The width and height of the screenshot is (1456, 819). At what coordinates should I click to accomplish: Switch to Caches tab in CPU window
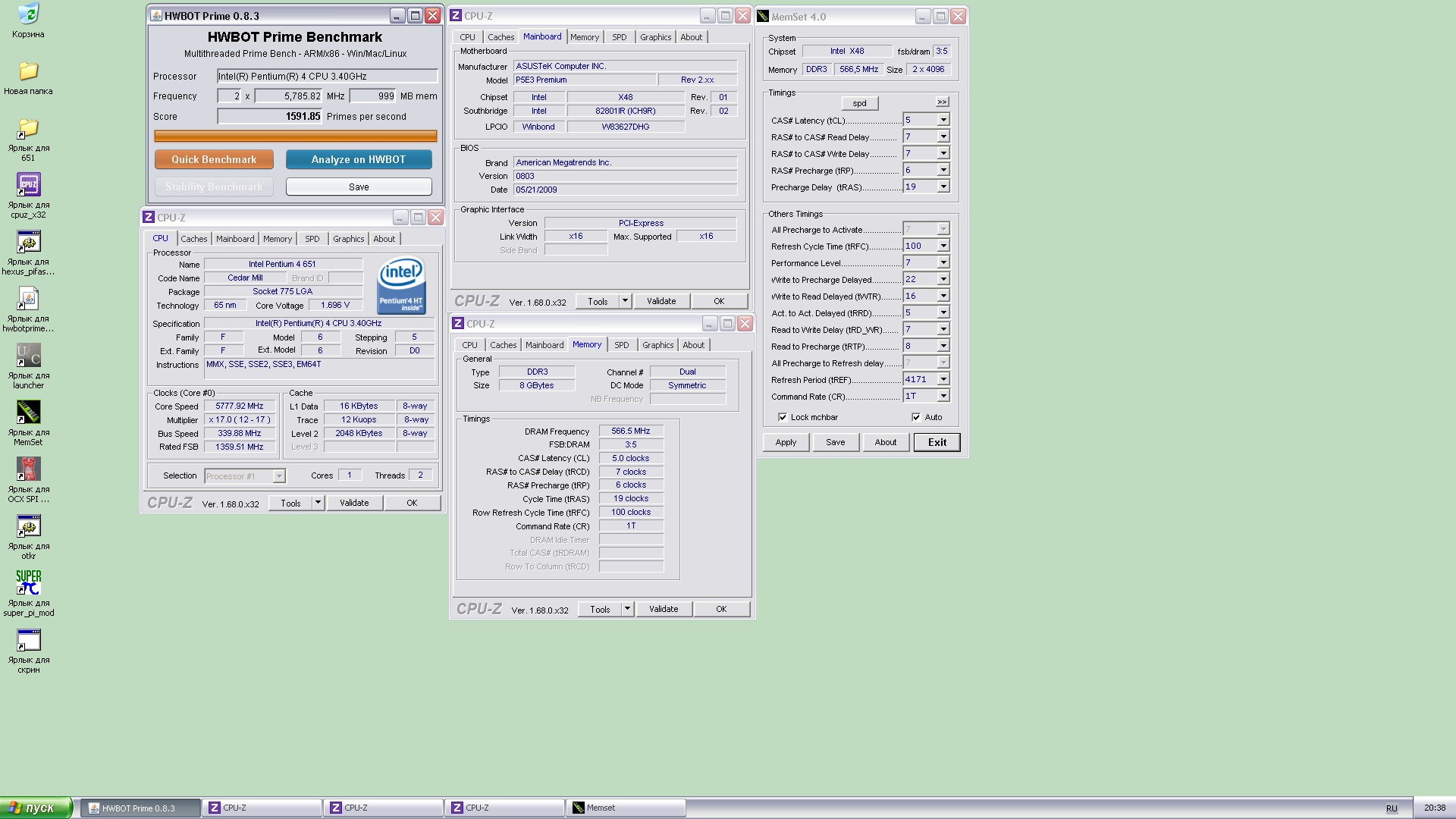[x=194, y=239]
